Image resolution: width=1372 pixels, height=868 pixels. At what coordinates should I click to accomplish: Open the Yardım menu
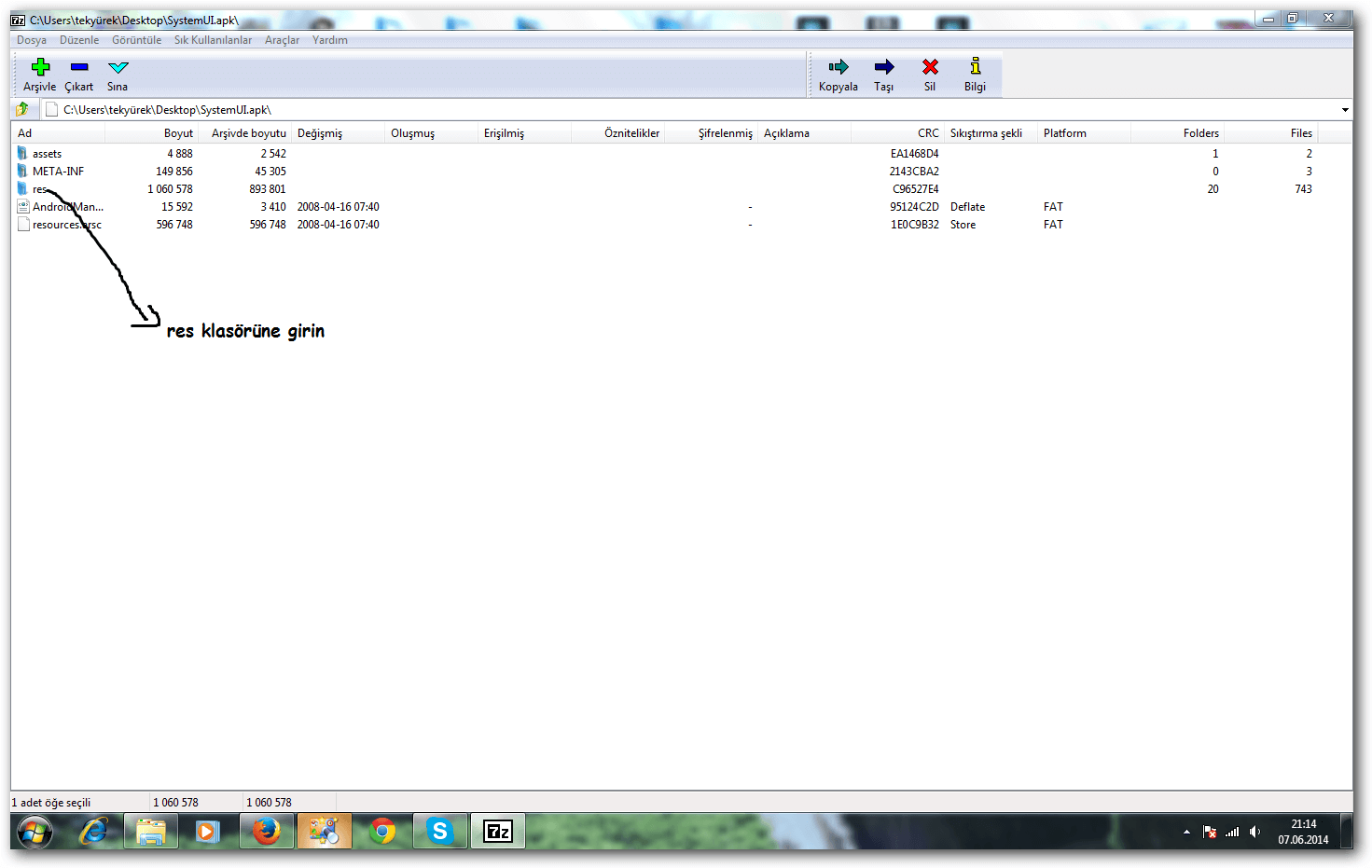click(x=330, y=40)
